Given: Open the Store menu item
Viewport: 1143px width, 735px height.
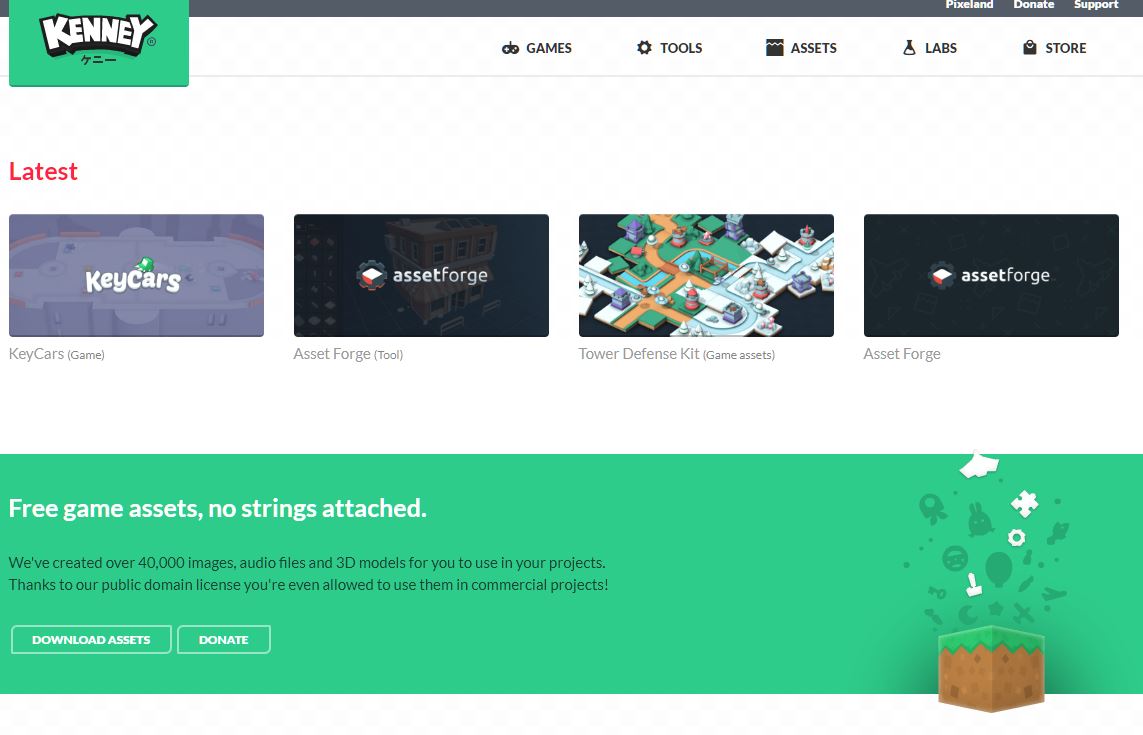Looking at the screenshot, I should [1054, 48].
